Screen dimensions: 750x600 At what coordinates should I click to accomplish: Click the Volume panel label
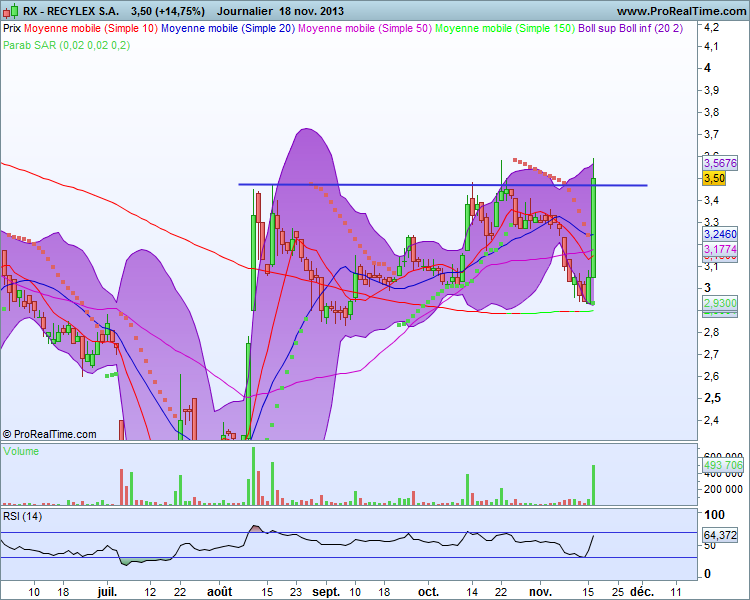(x=21, y=451)
